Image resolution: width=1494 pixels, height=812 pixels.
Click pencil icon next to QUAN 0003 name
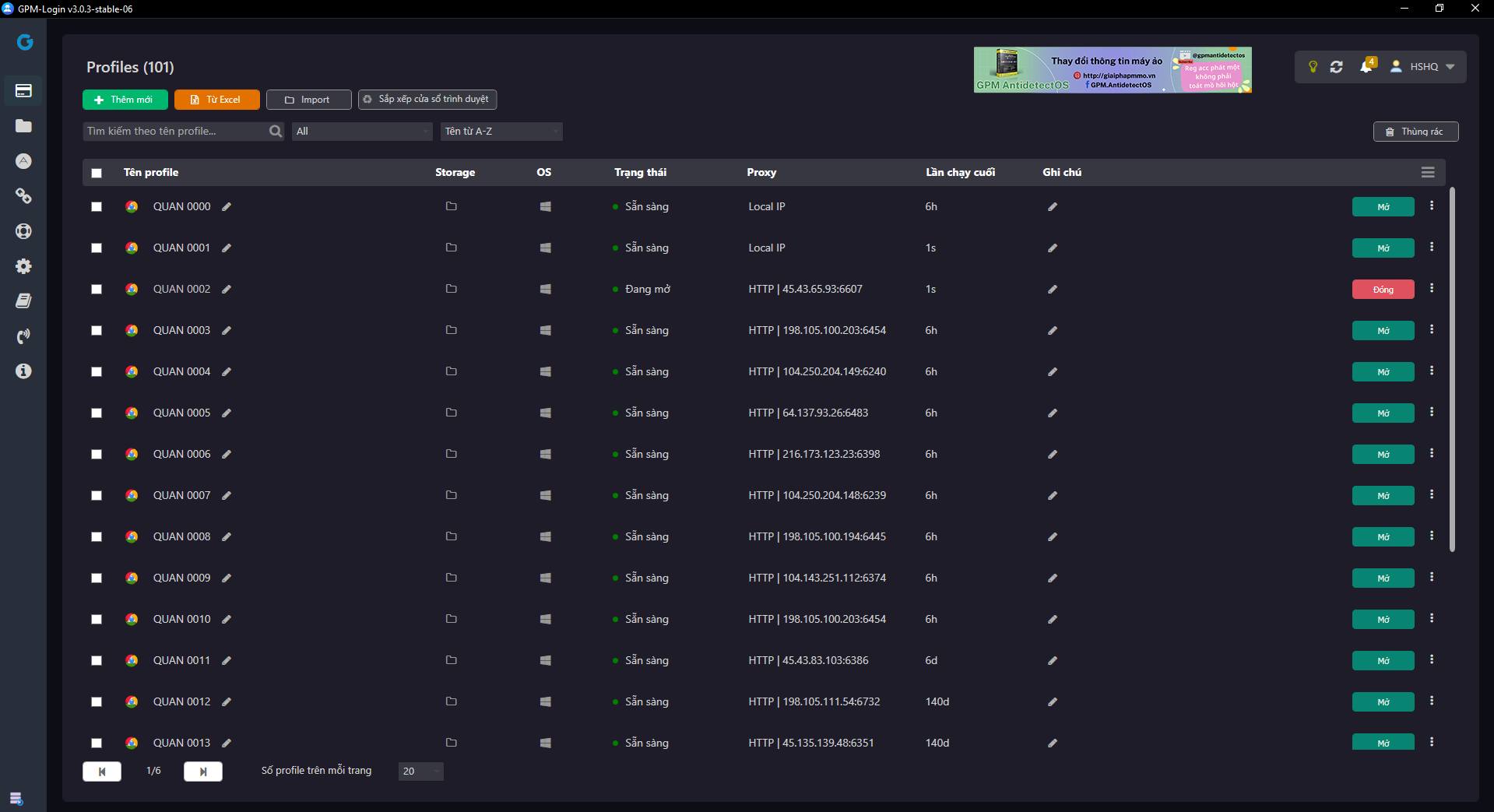coord(227,331)
